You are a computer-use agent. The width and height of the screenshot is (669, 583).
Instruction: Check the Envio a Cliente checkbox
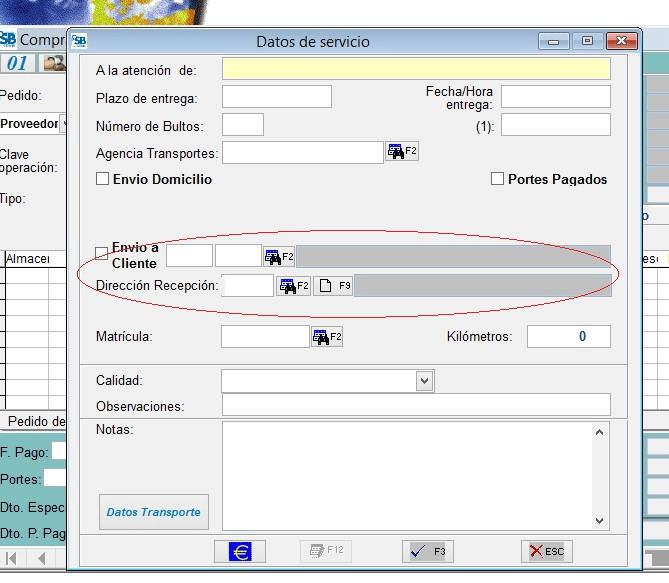tap(101, 253)
